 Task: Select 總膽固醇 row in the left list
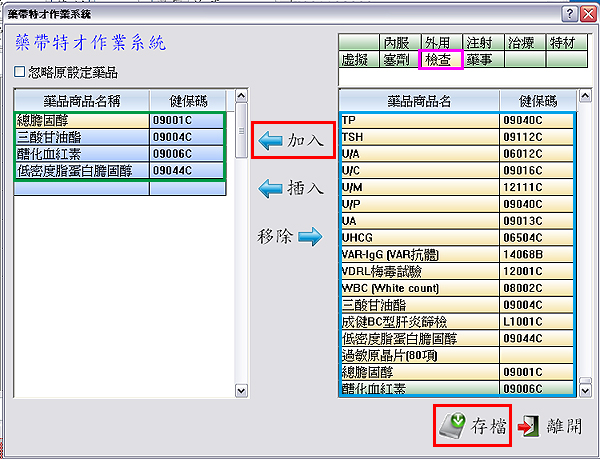[x=80, y=120]
